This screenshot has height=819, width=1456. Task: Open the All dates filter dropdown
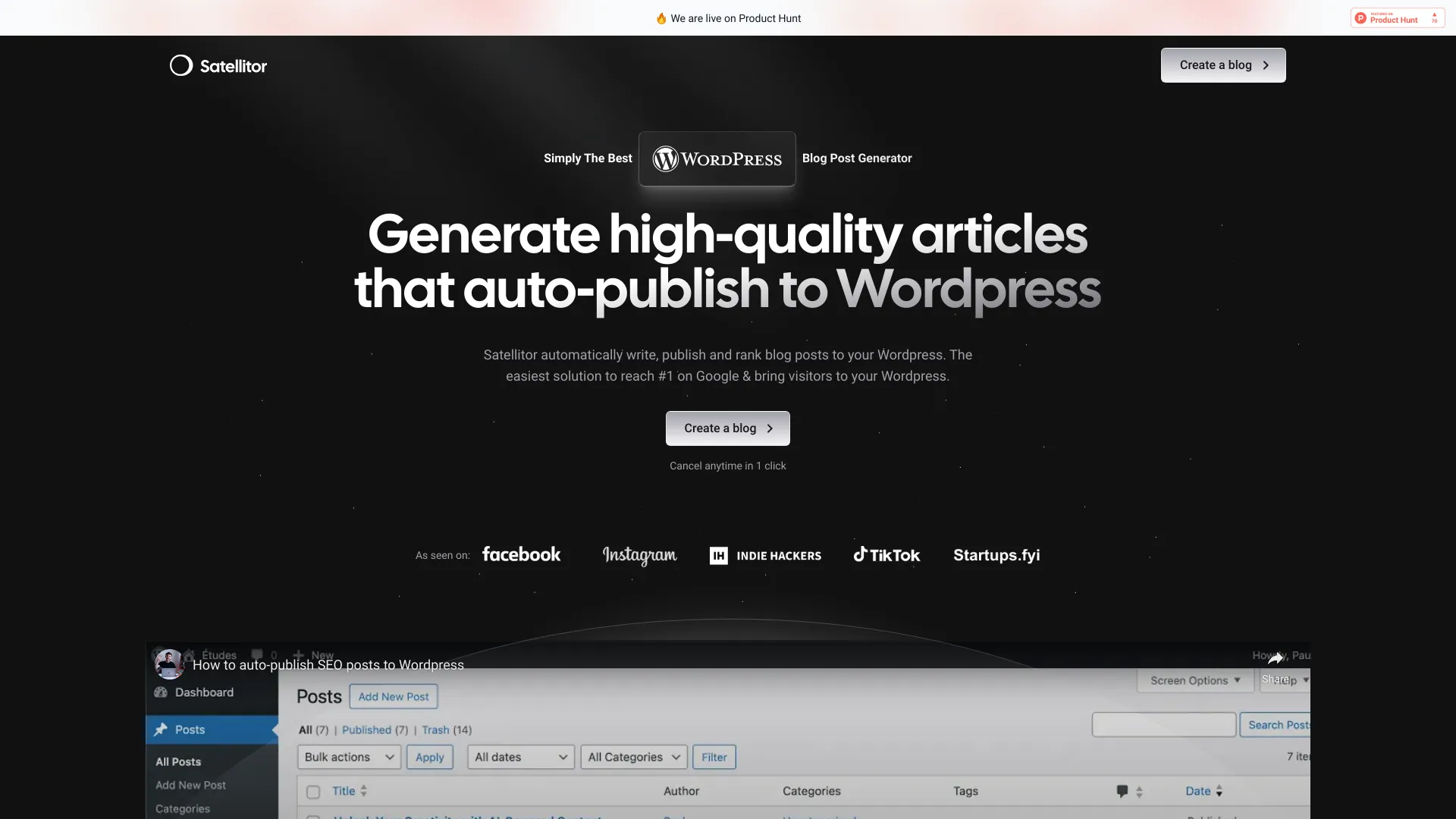tap(520, 757)
